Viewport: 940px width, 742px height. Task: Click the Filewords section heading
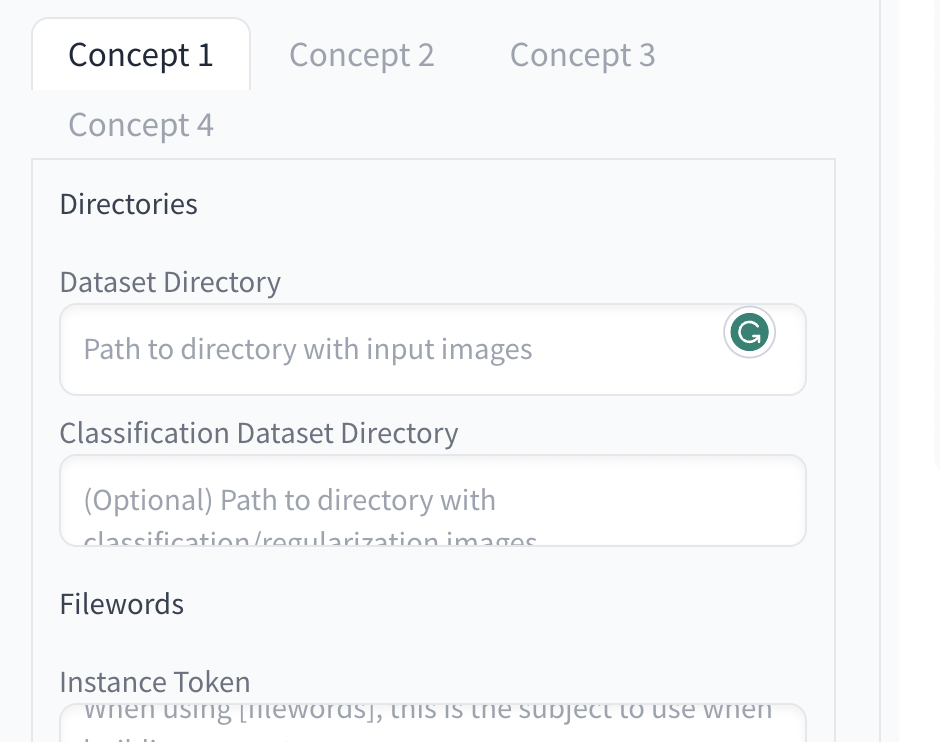[122, 604]
